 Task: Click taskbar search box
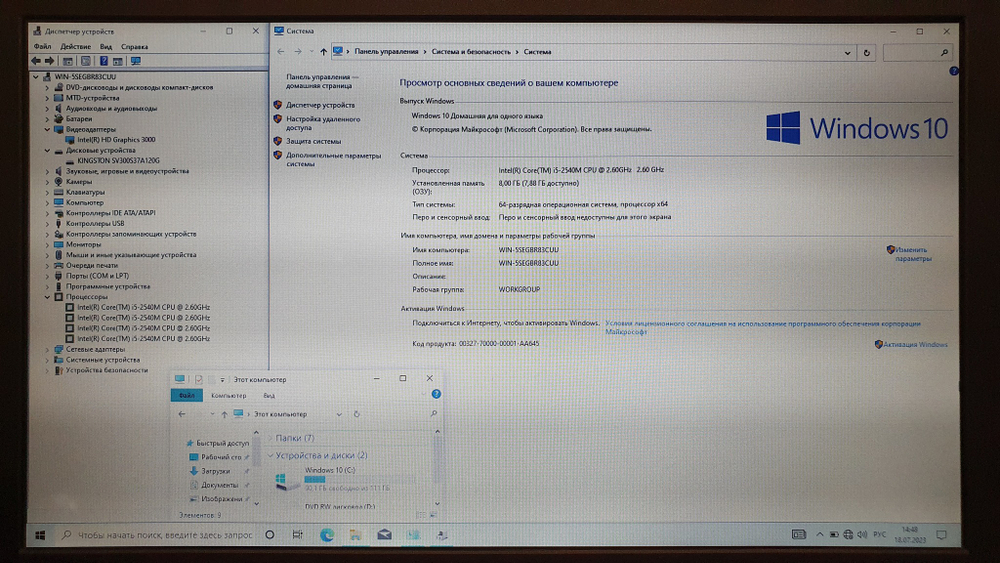(x=158, y=535)
